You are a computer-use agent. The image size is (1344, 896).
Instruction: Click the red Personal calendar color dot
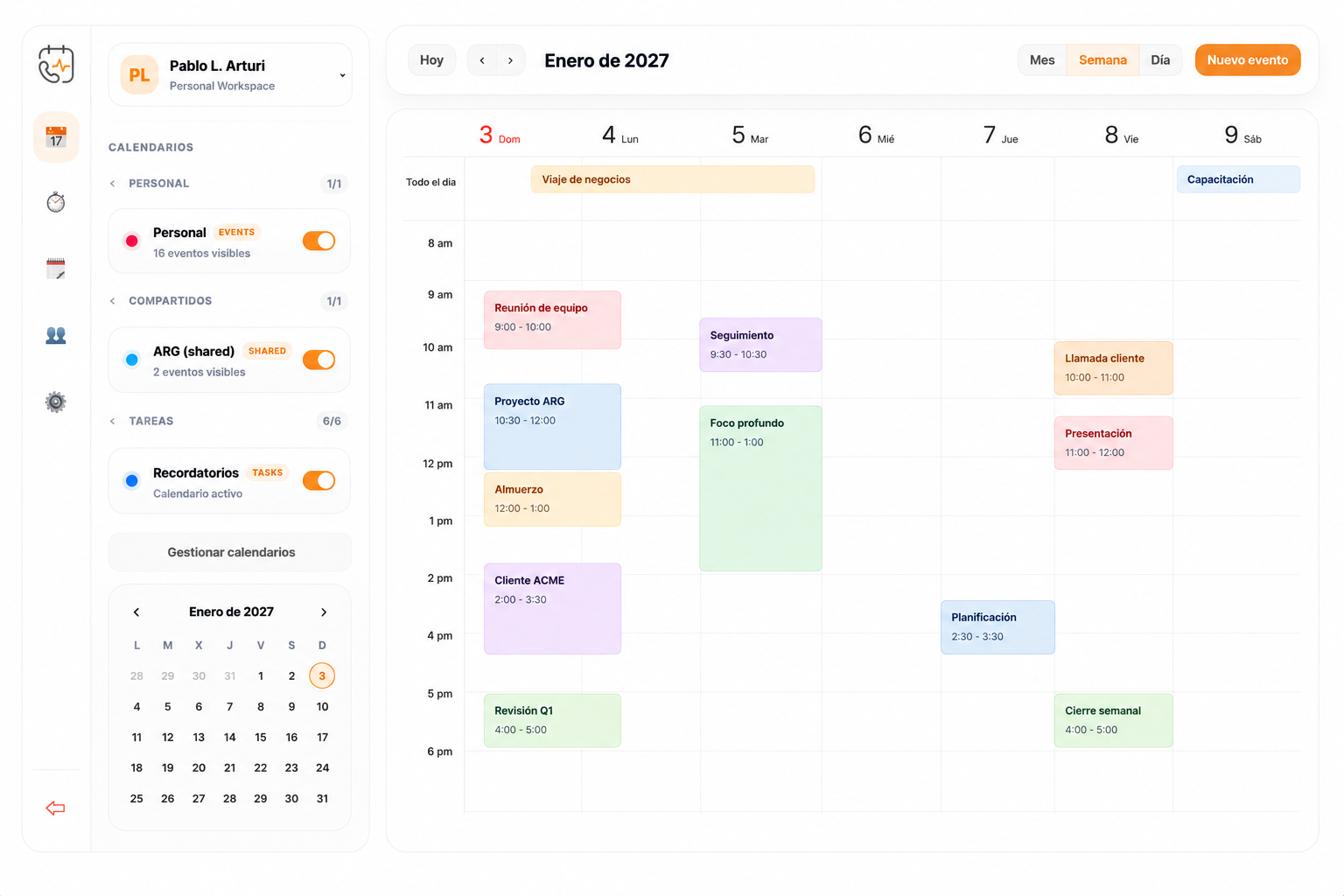[132, 241]
